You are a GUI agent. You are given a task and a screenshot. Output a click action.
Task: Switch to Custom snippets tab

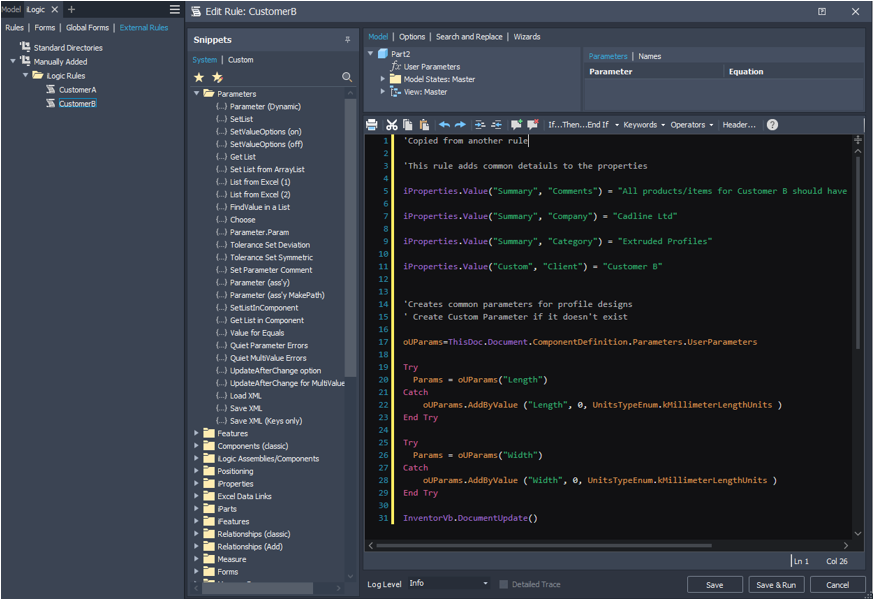click(x=241, y=60)
